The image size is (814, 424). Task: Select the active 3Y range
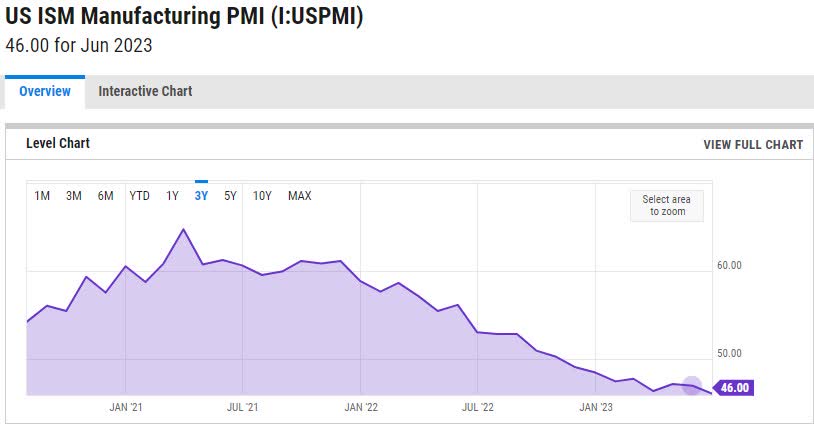pos(201,196)
